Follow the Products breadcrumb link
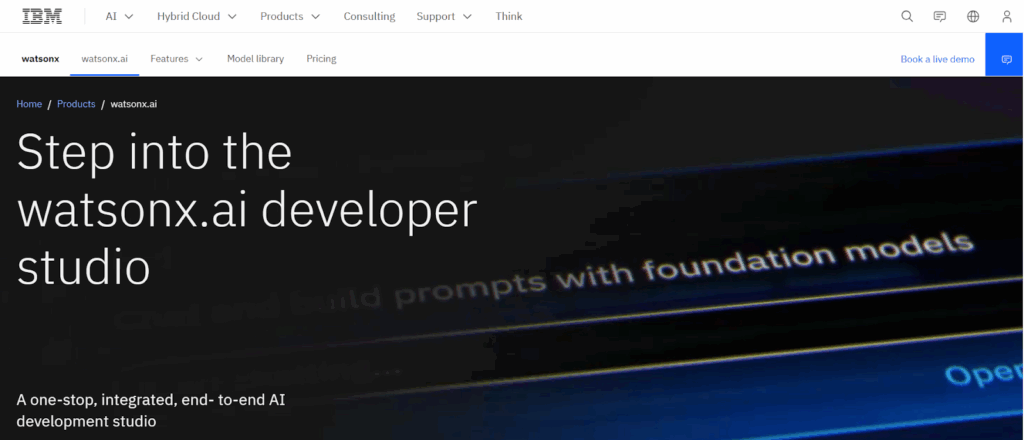The width and height of the screenshot is (1024, 440). (76, 104)
